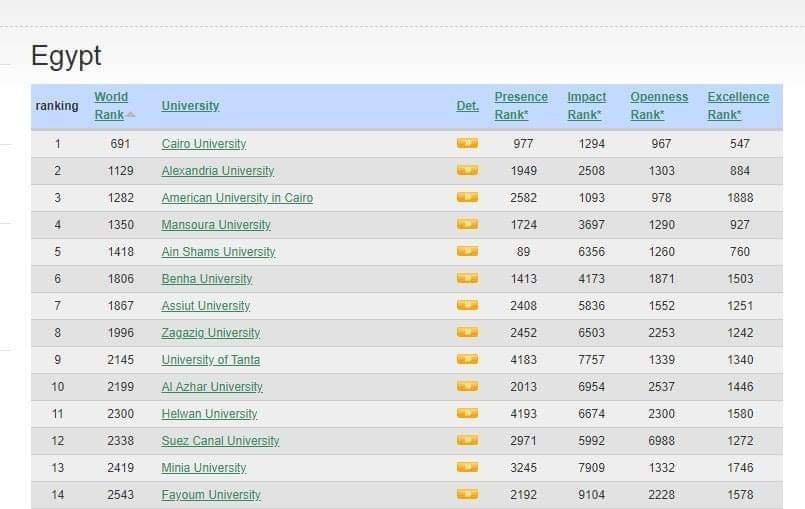805x509 pixels.
Task: Open Benha University link
Action: tap(207, 279)
